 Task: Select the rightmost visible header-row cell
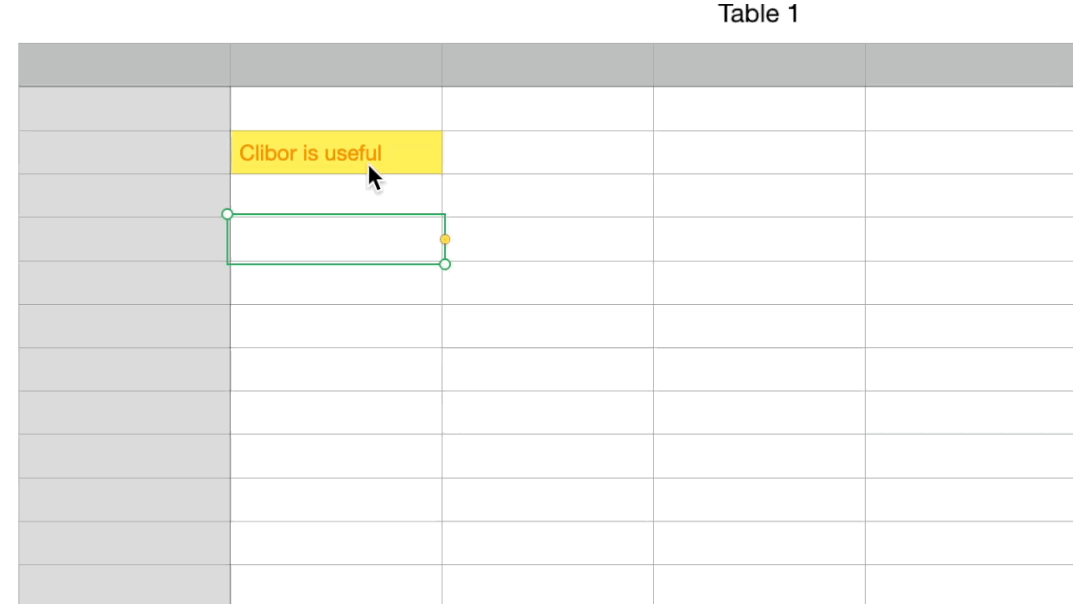[969, 65]
